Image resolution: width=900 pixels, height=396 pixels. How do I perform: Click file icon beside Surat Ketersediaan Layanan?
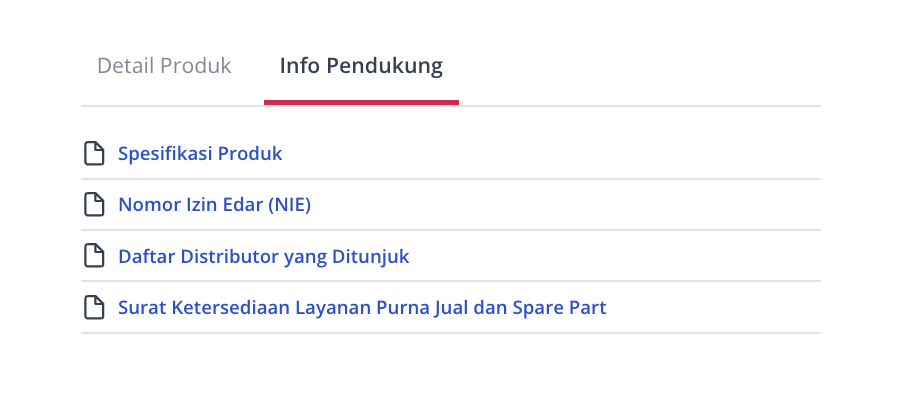[94, 308]
